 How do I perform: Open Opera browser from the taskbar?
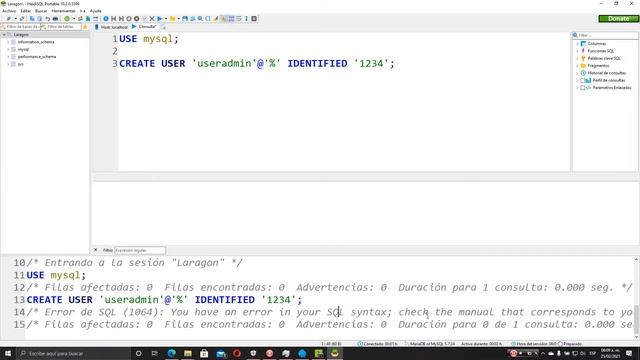(237, 353)
